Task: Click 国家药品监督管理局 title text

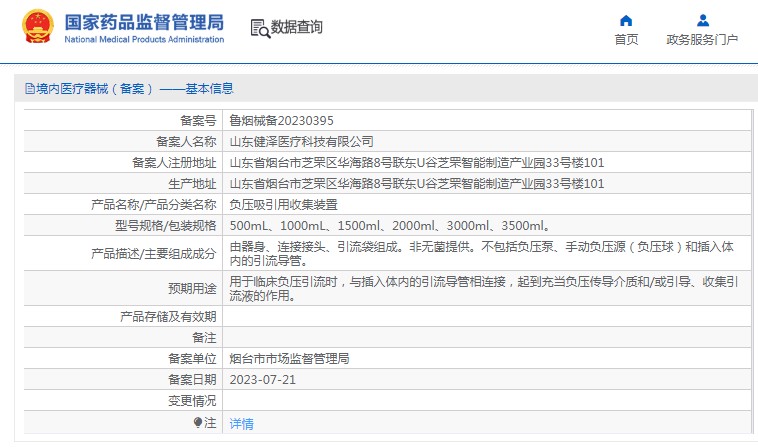Action: 144,22
